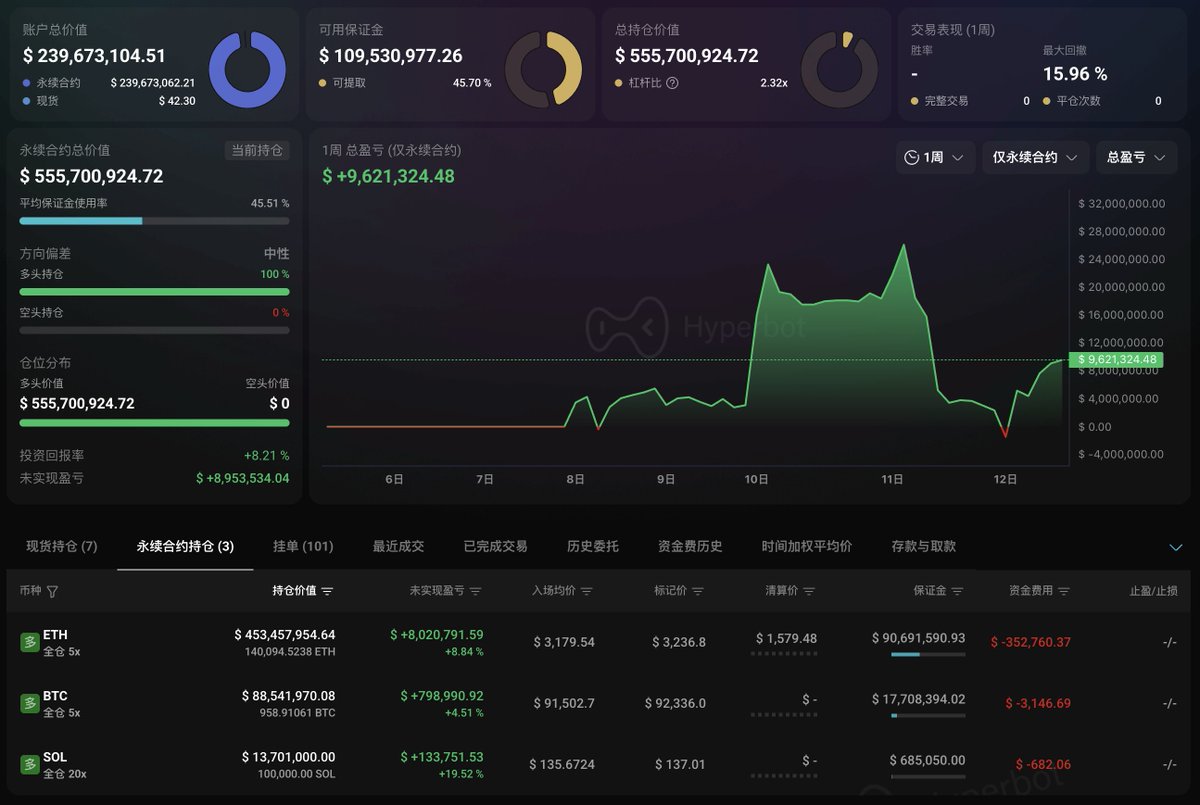Click the SOL 持仓价值 $13,701,000.00
This screenshot has width=1200, height=805.
click(x=288, y=757)
